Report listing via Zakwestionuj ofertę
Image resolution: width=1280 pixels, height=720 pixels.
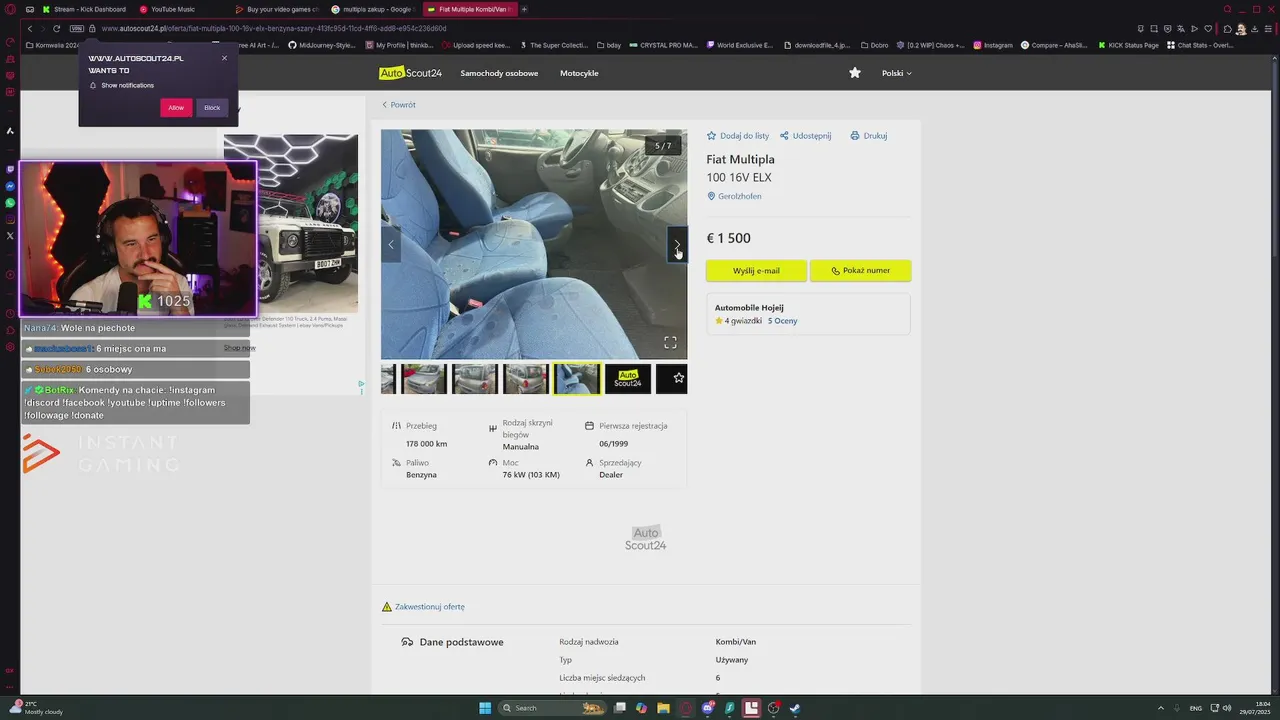[x=424, y=607]
